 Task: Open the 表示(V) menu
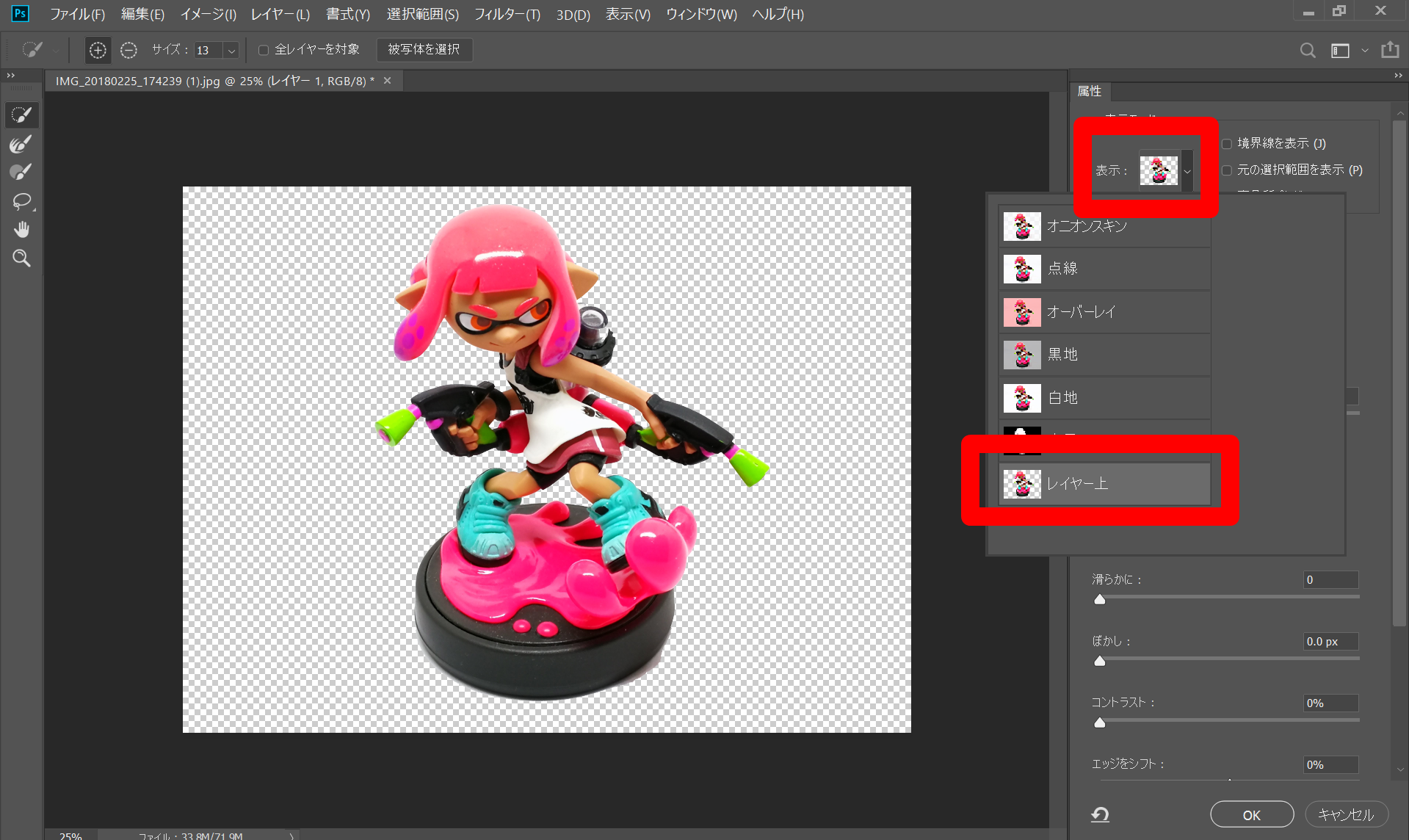pyautogui.click(x=628, y=14)
